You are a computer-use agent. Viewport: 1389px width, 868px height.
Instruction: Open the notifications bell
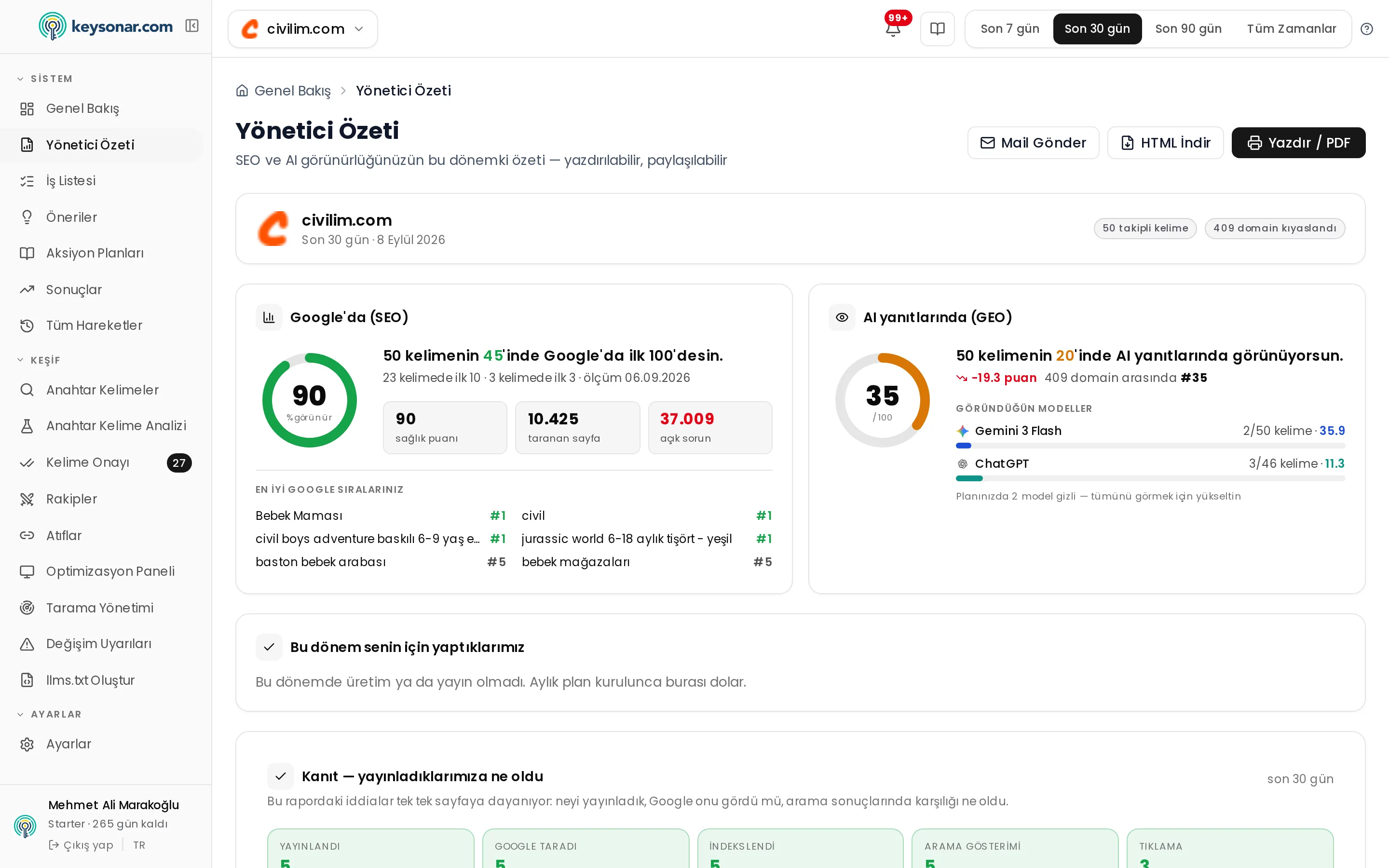(x=893, y=29)
